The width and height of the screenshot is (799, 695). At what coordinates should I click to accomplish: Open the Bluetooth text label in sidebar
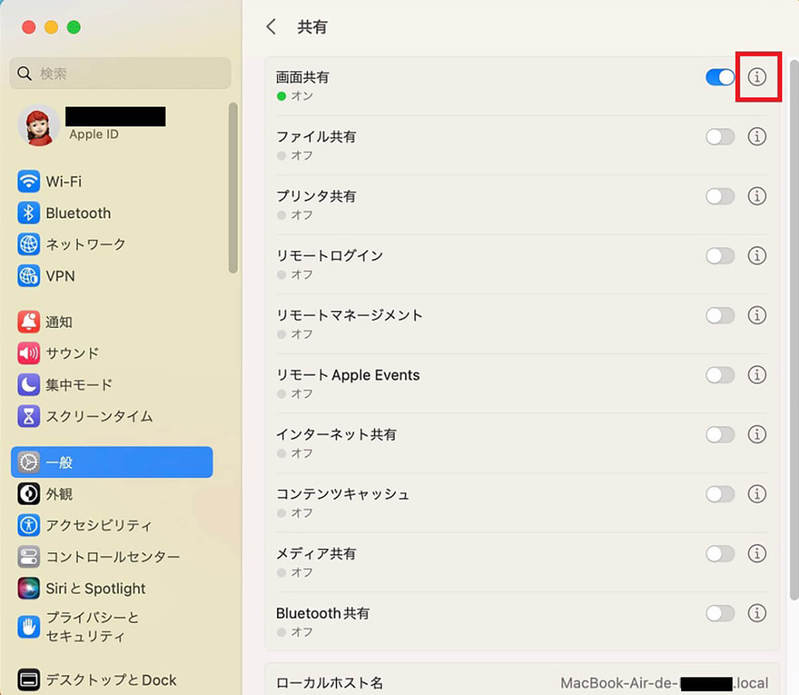coord(78,213)
